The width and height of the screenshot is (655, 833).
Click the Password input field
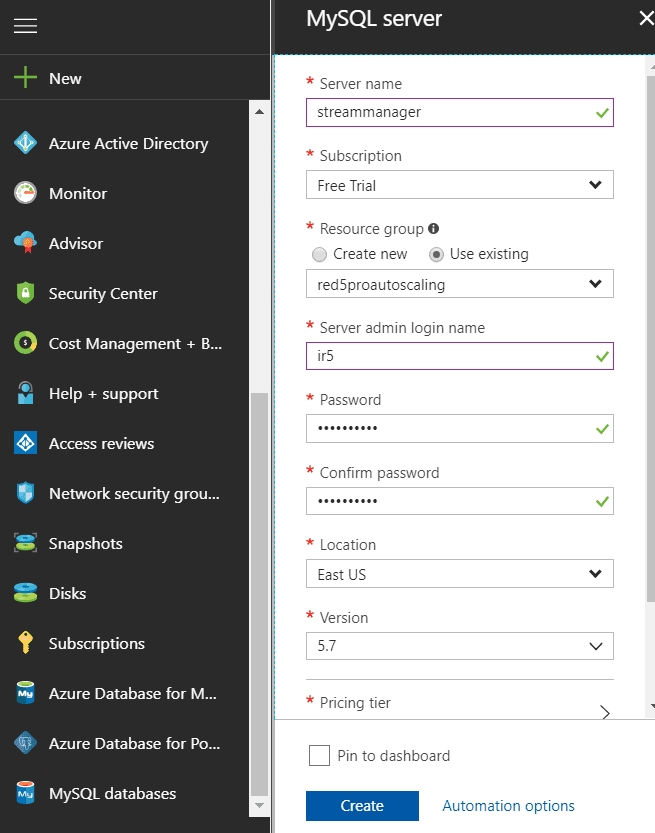click(x=460, y=428)
